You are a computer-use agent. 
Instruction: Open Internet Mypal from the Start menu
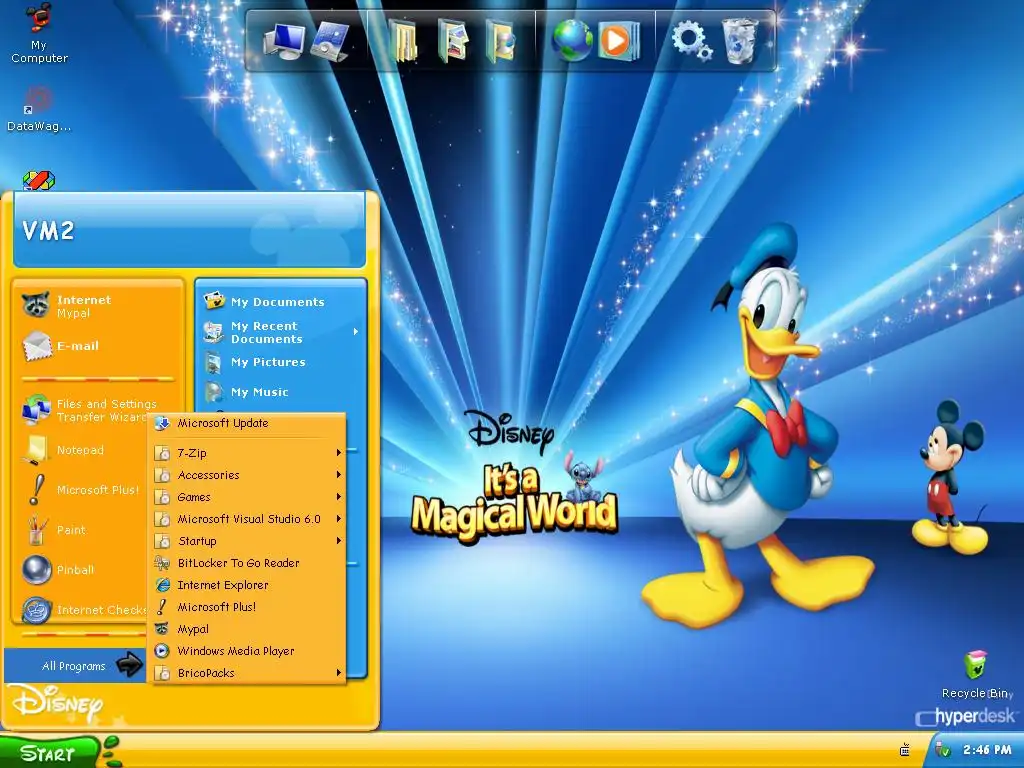click(98, 306)
